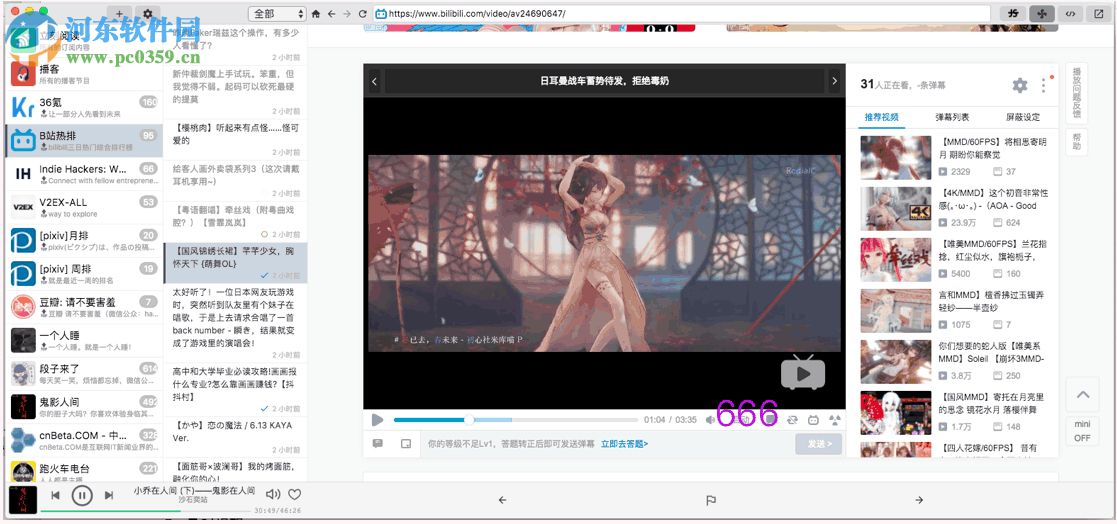Select the B站热排 feed
The width and height of the screenshot is (1117, 524).
(84, 141)
